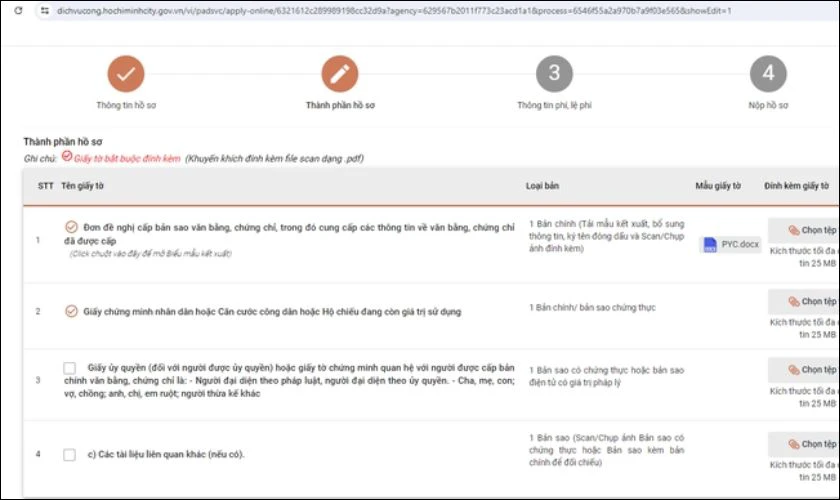Click required mark on Đơn đề nghị row
Screen dimensions: 840x500
point(71,227)
